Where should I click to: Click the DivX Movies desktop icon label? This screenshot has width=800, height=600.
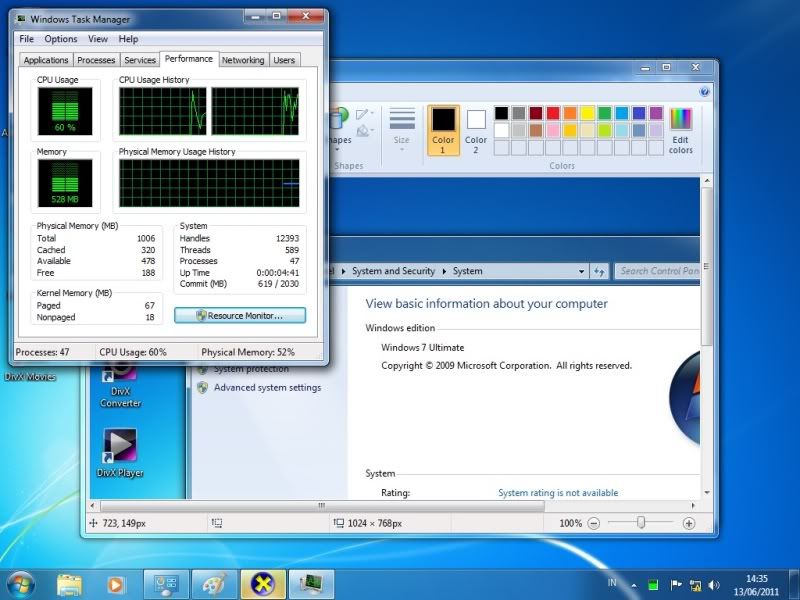(x=30, y=377)
